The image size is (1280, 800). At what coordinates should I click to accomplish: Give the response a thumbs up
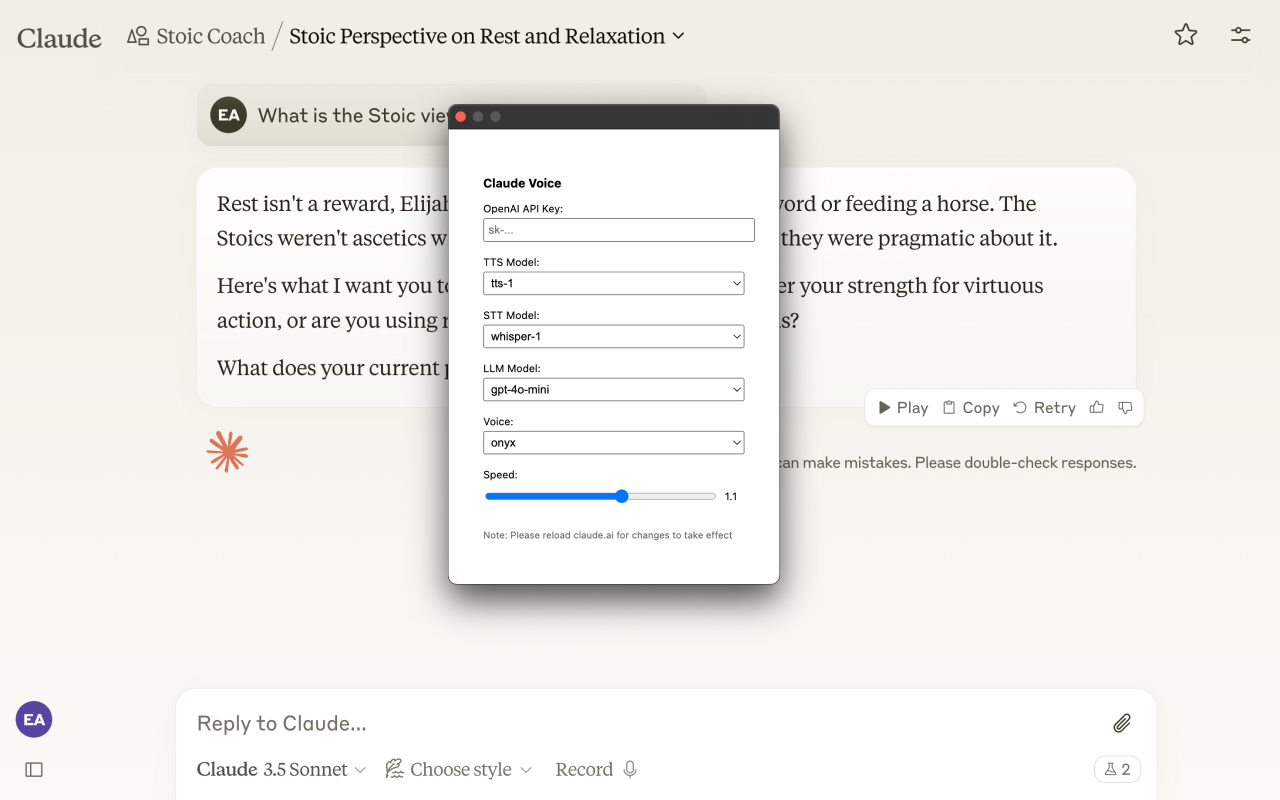click(1097, 408)
